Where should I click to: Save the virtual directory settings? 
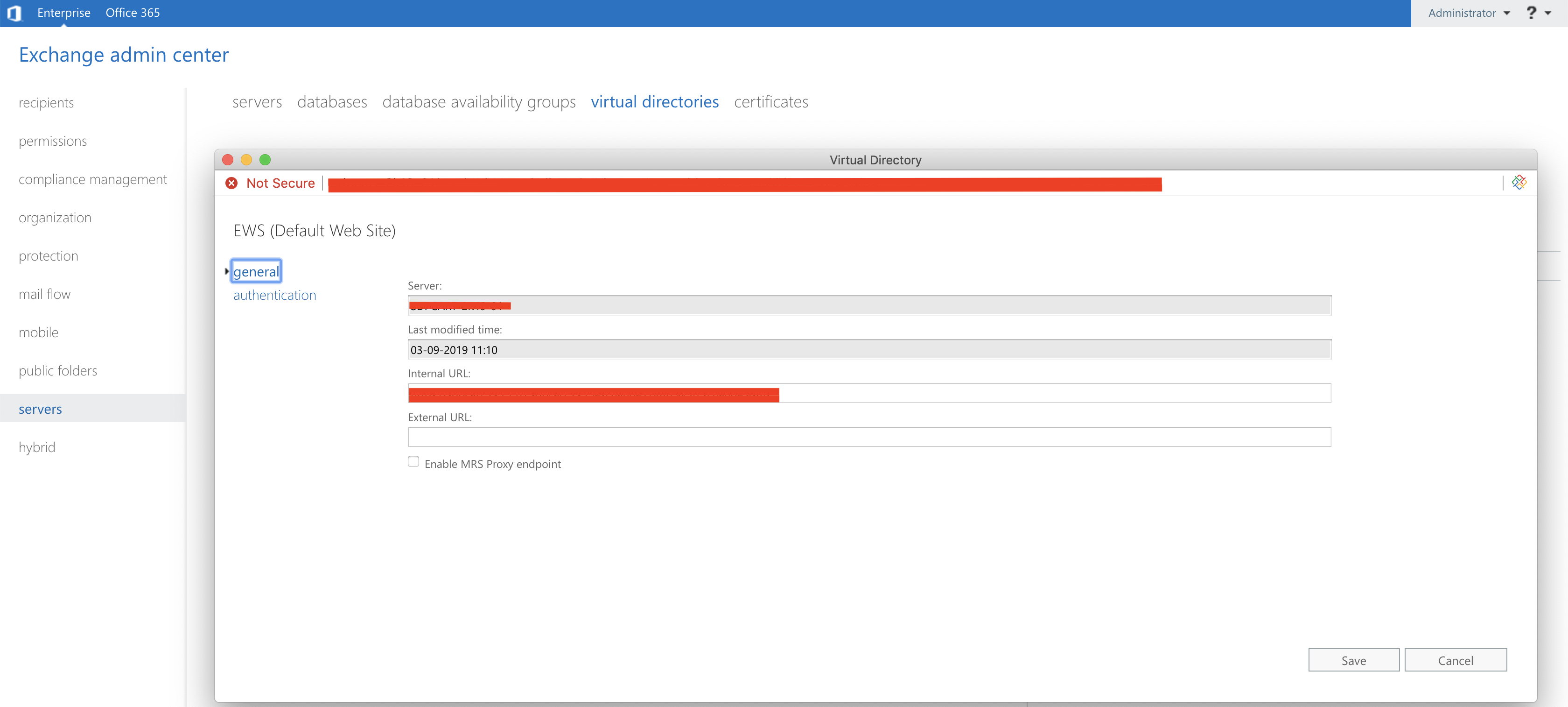1353,660
